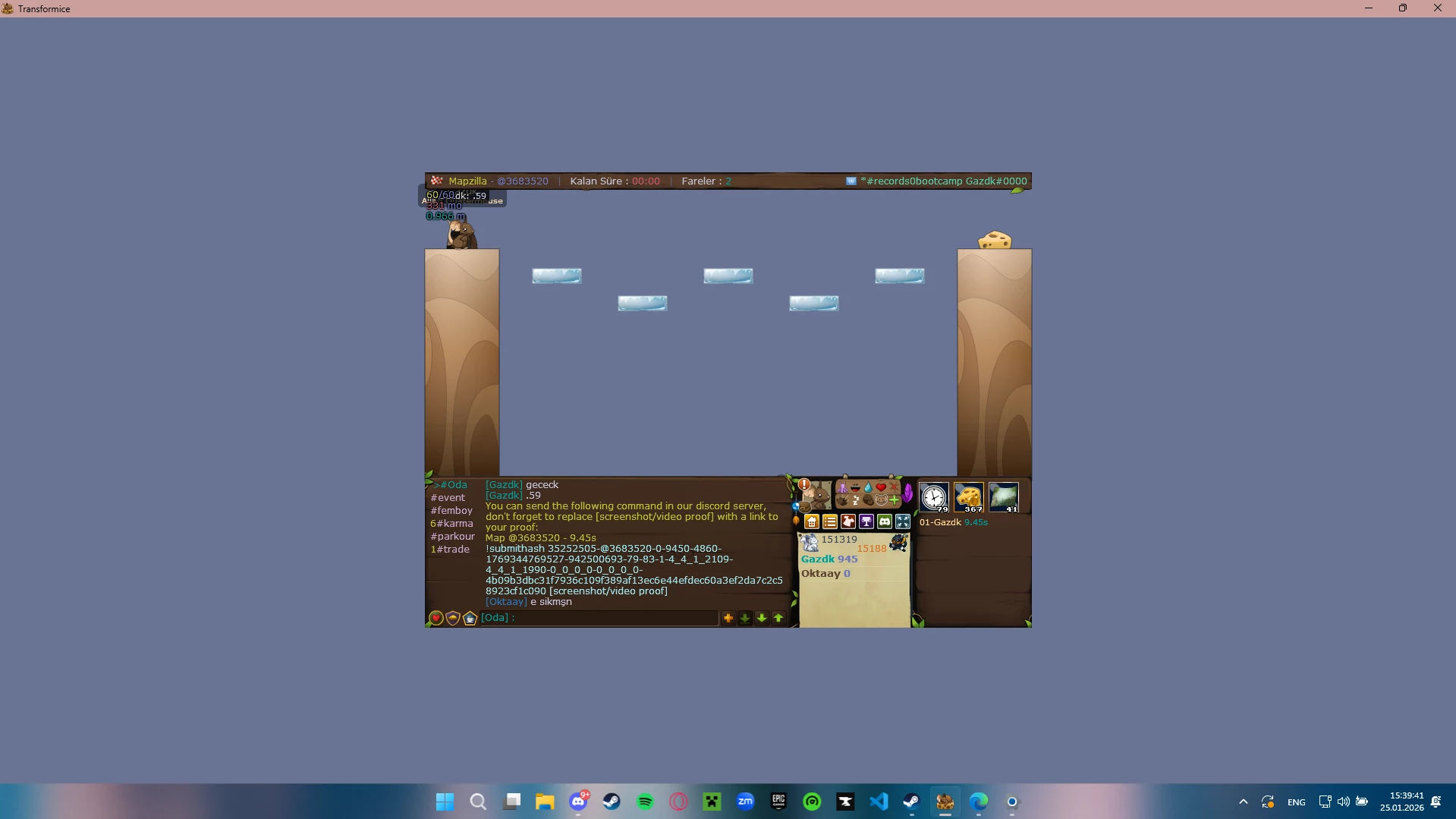
Task: Click the orange exclamation report icon
Action: click(804, 484)
